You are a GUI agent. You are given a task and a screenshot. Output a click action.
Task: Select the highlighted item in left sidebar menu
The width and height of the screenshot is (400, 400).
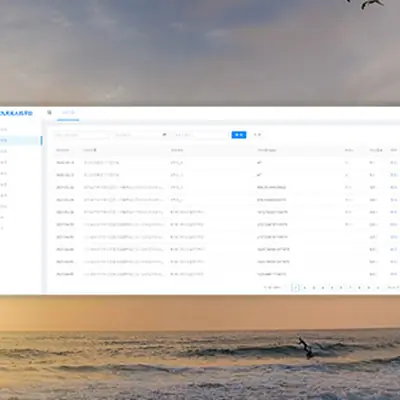pos(21,140)
